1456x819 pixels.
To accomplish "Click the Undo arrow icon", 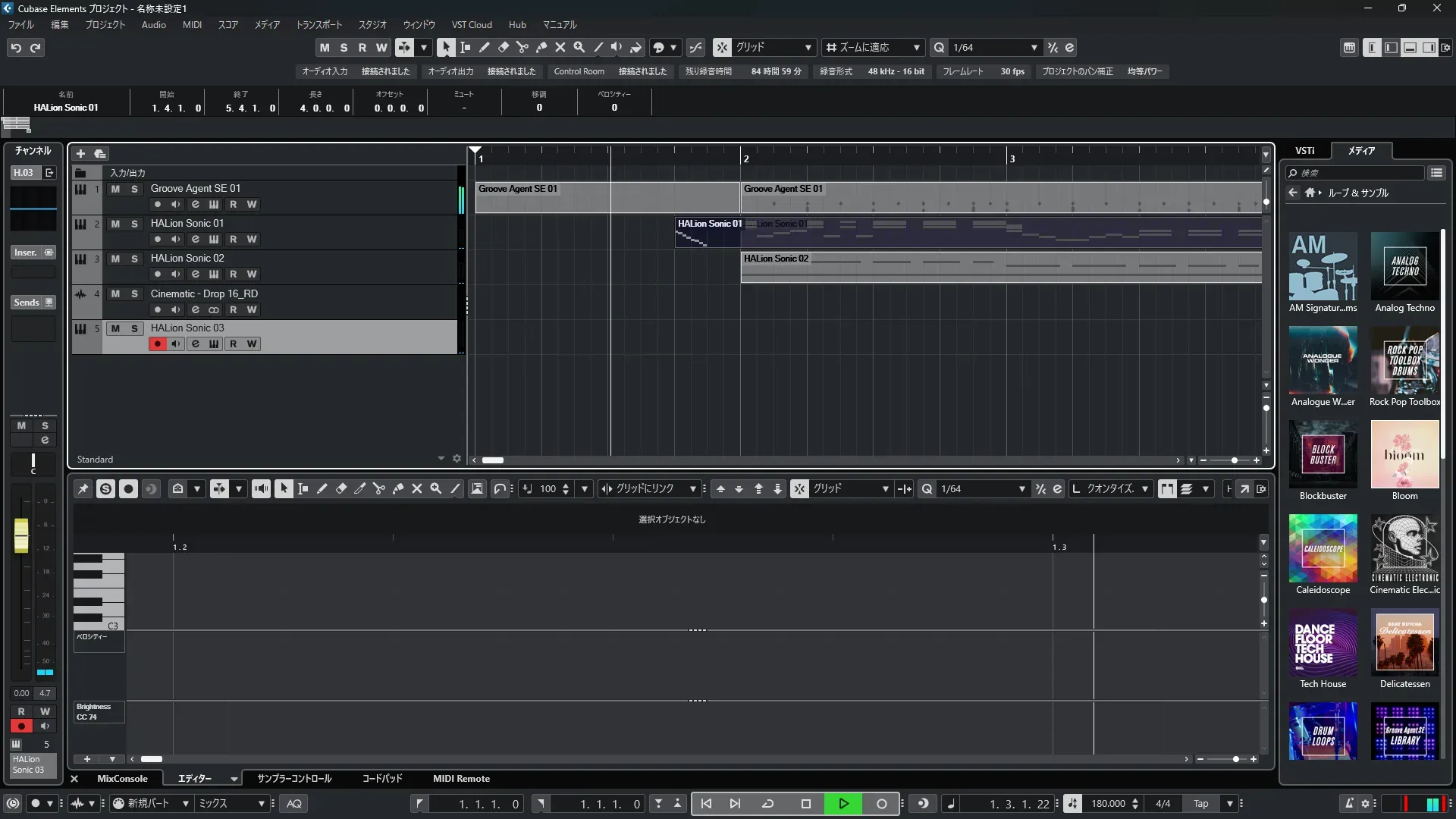I will pyautogui.click(x=16, y=47).
